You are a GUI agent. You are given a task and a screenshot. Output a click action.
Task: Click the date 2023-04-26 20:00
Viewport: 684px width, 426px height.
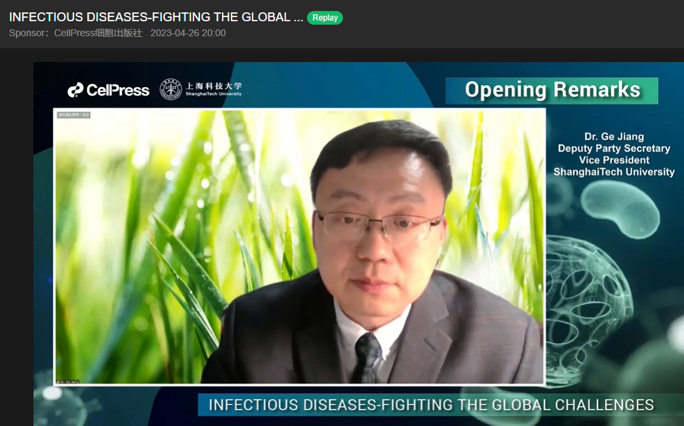(x=188, y=33)
